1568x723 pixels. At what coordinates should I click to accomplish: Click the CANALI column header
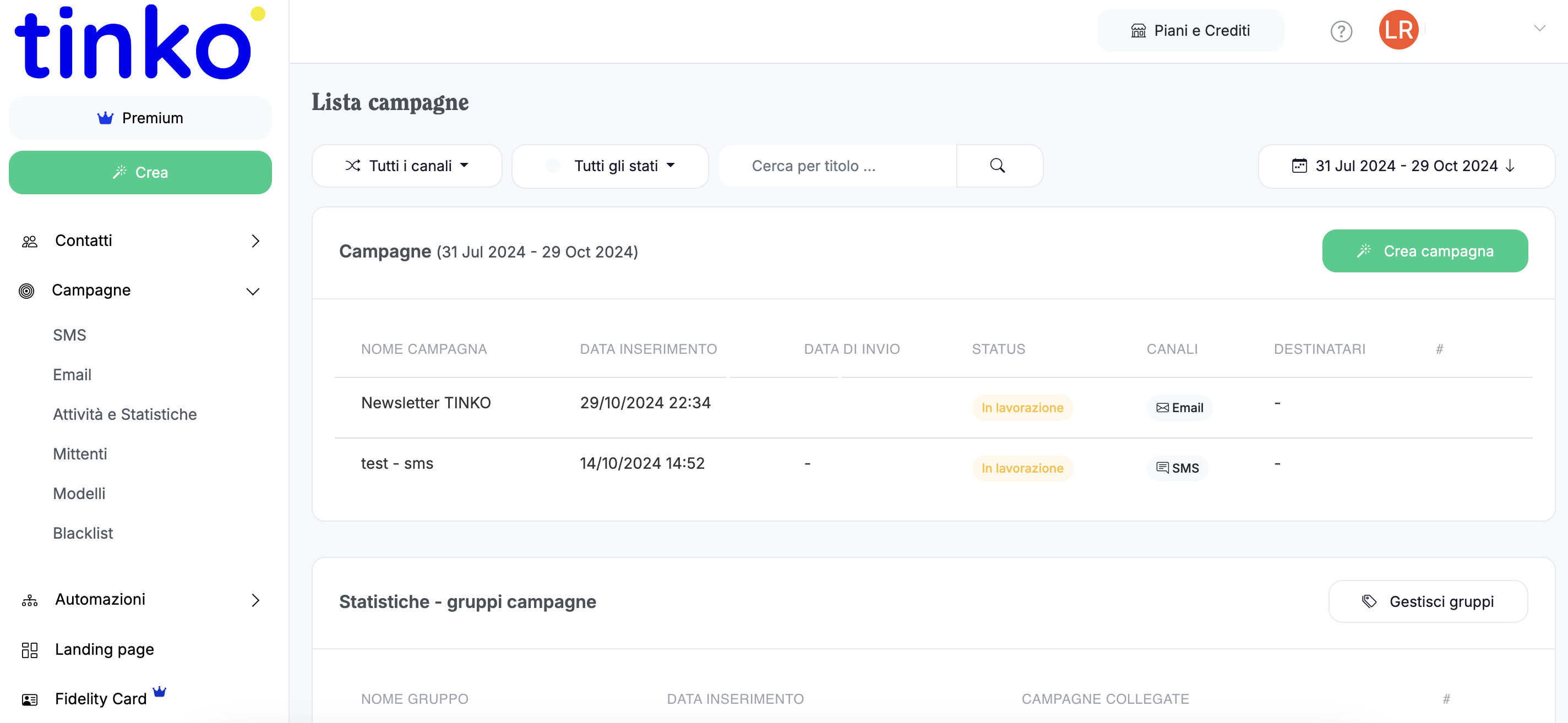tap(1172, 349)
